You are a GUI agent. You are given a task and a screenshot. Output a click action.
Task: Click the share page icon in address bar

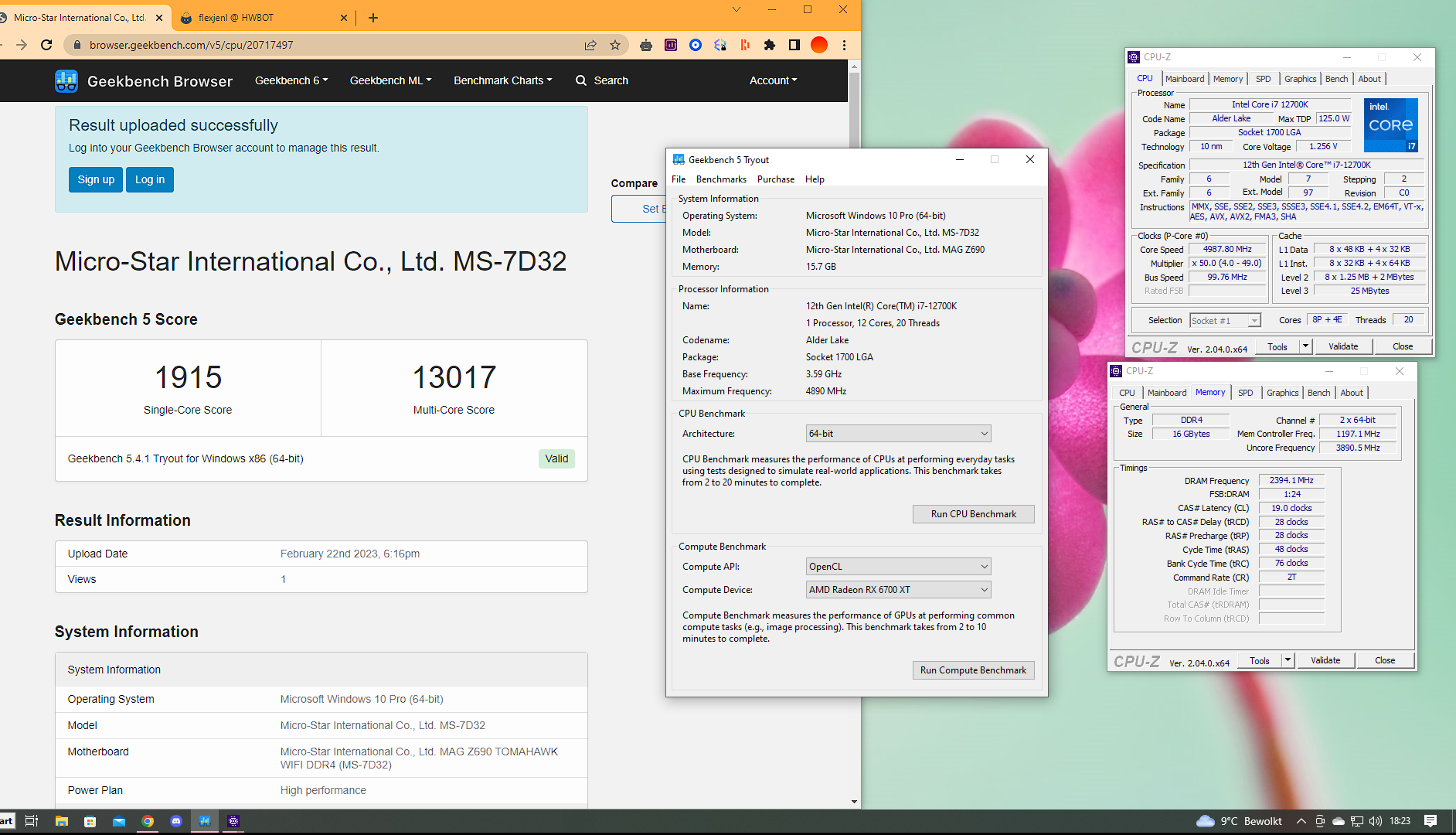click(x=590, y=45)
